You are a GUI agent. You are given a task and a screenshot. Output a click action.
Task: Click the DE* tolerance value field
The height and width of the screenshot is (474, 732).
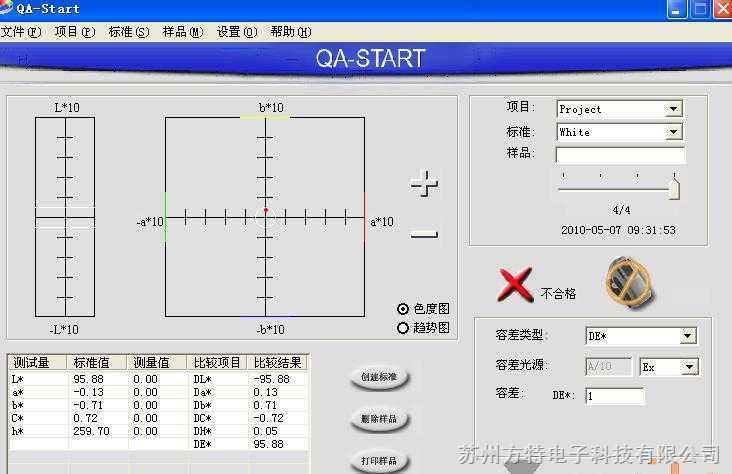click(615, 396)
